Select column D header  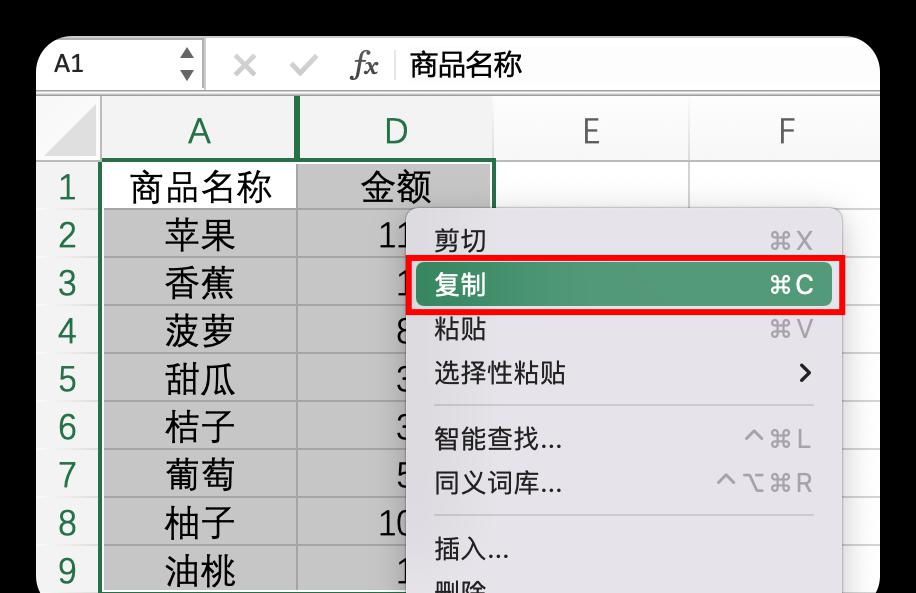click(395, 130)
